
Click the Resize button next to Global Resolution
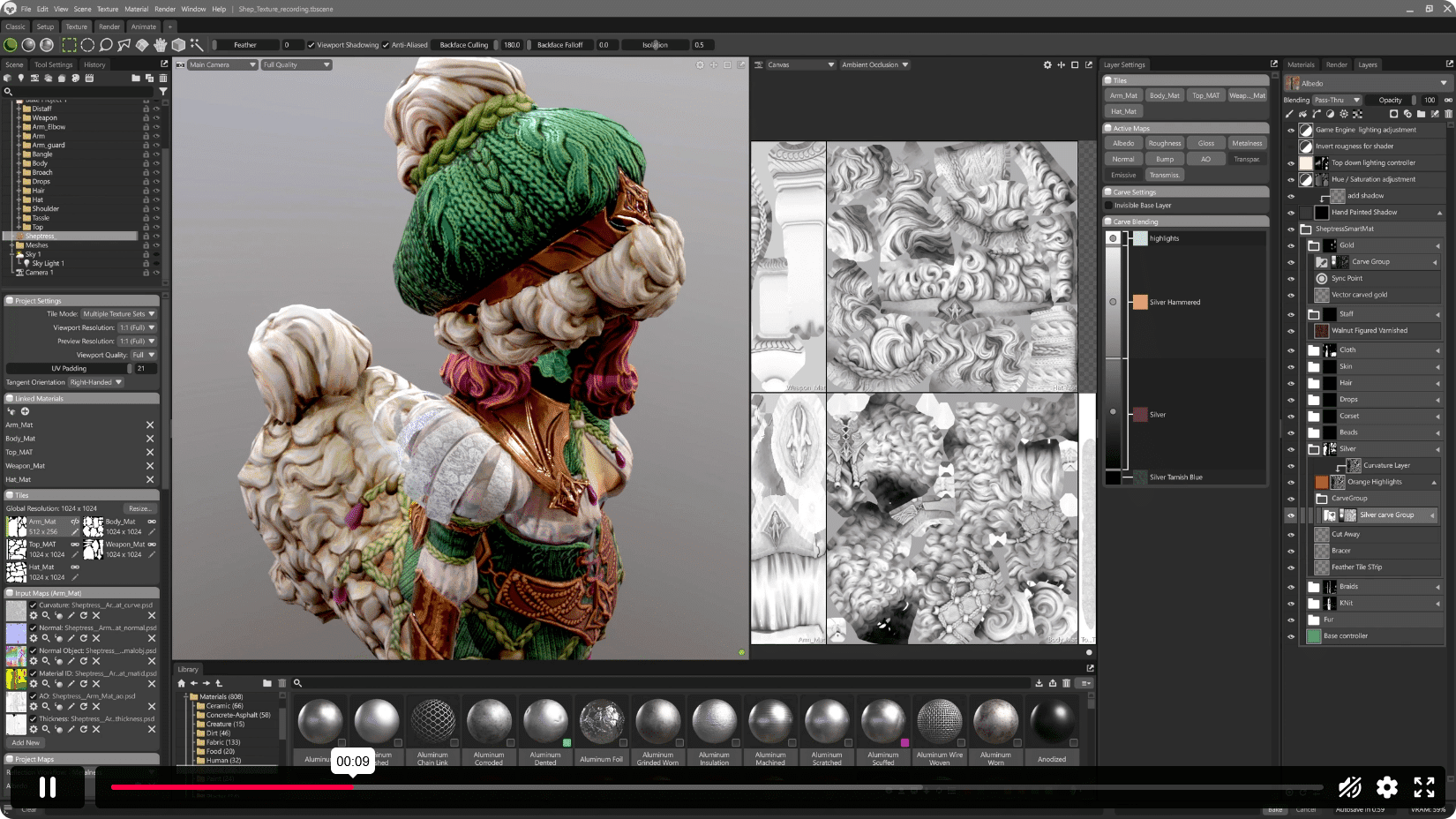[142, 508]
